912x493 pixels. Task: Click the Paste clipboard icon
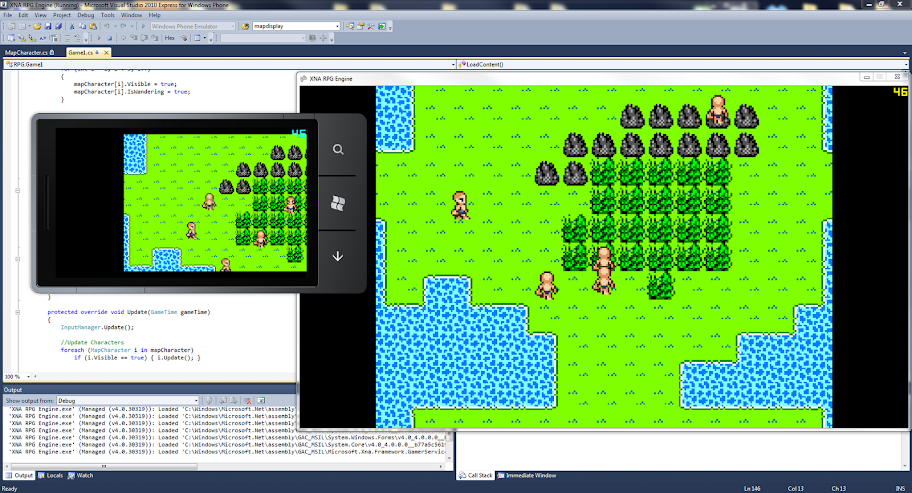(x=93, y=26)
